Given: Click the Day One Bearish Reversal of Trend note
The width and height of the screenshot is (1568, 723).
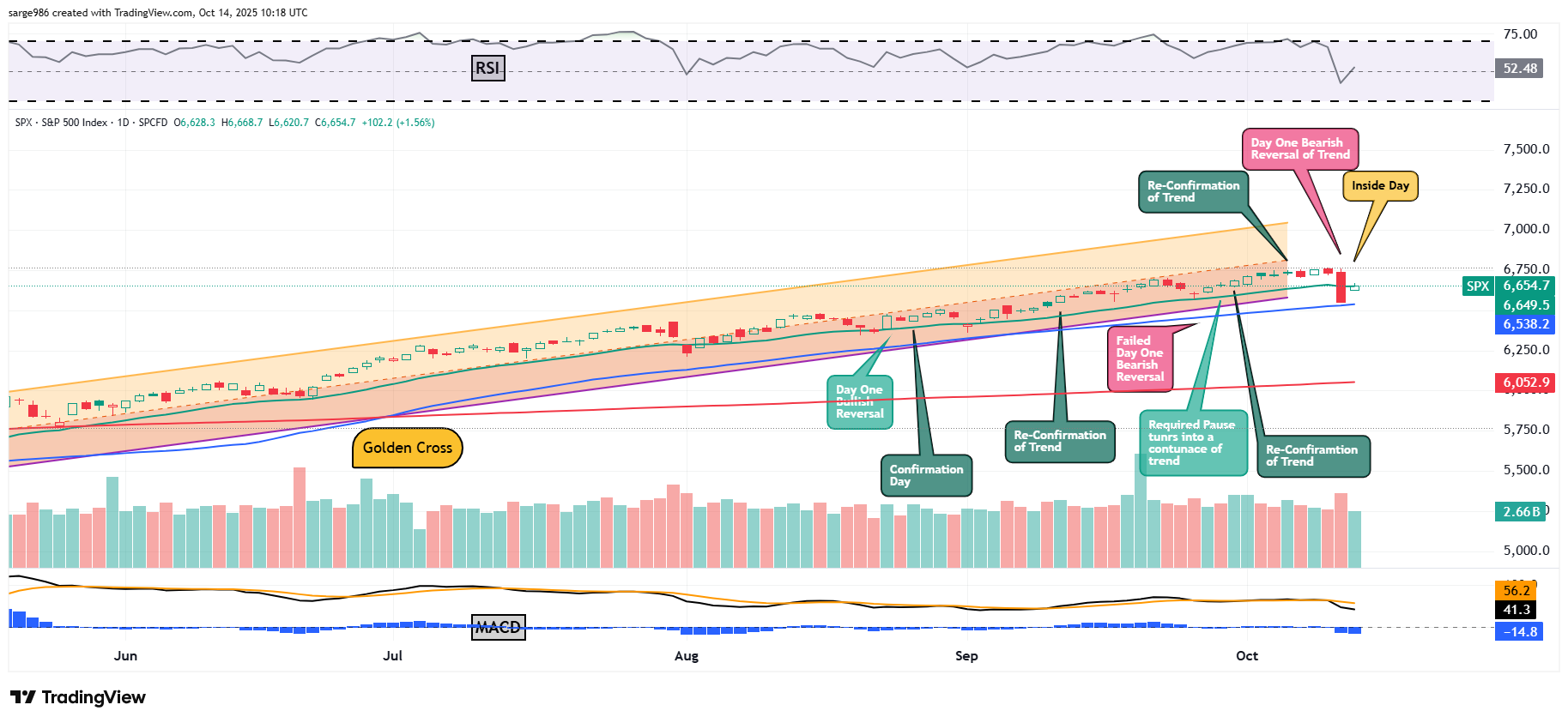Looking at the screenshot, I should coord(1299,149).
